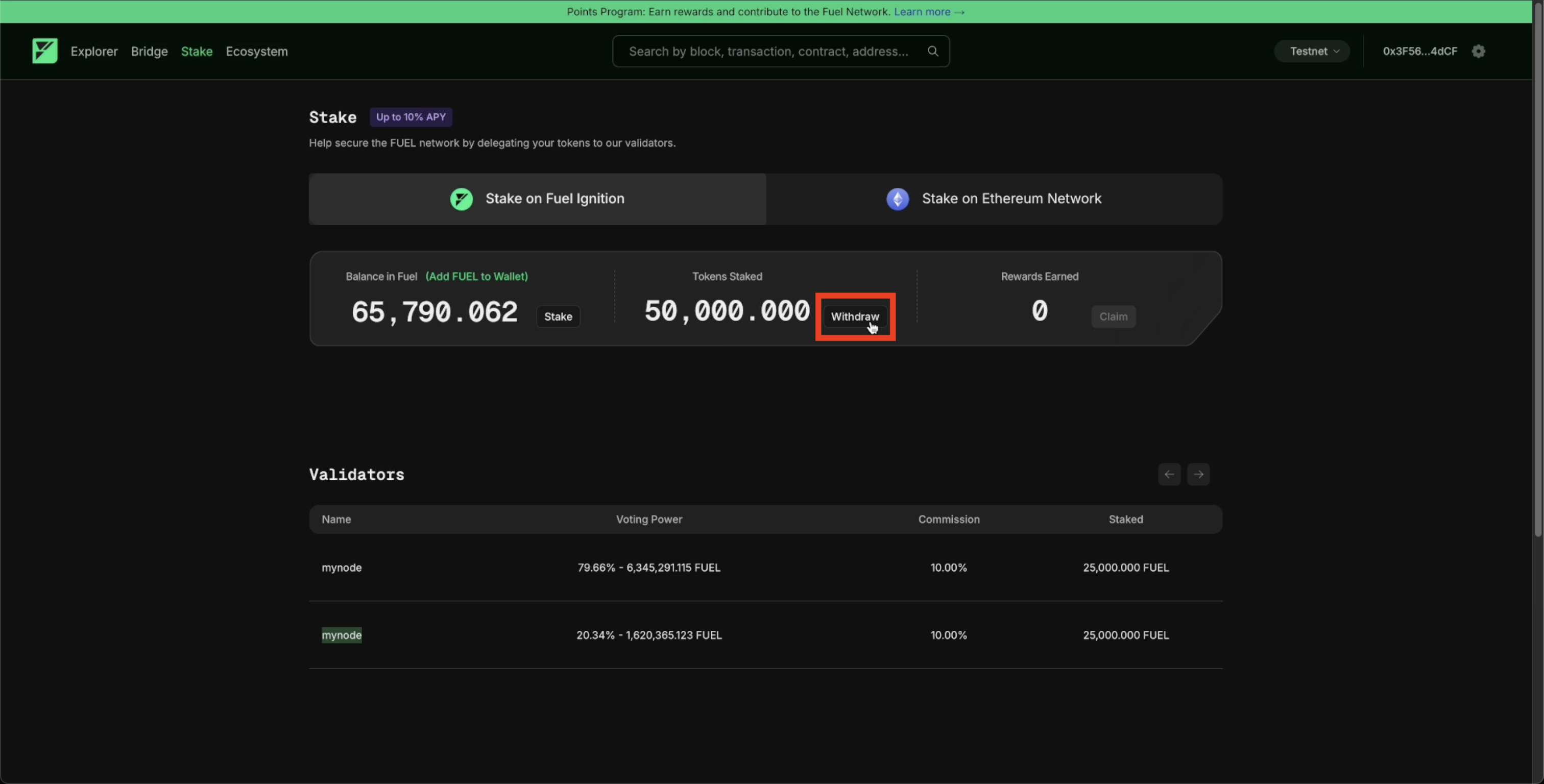Click the Tokens Staked label

tap(727, 276)
